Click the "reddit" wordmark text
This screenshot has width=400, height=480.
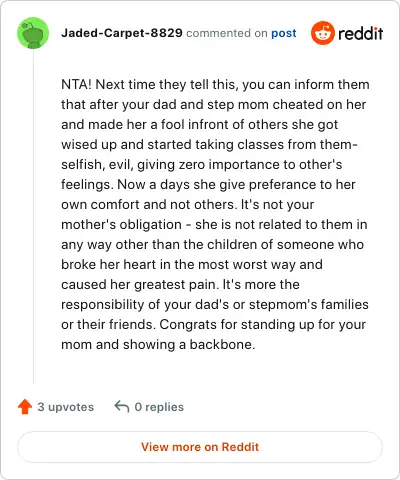[x=361, y=33]
